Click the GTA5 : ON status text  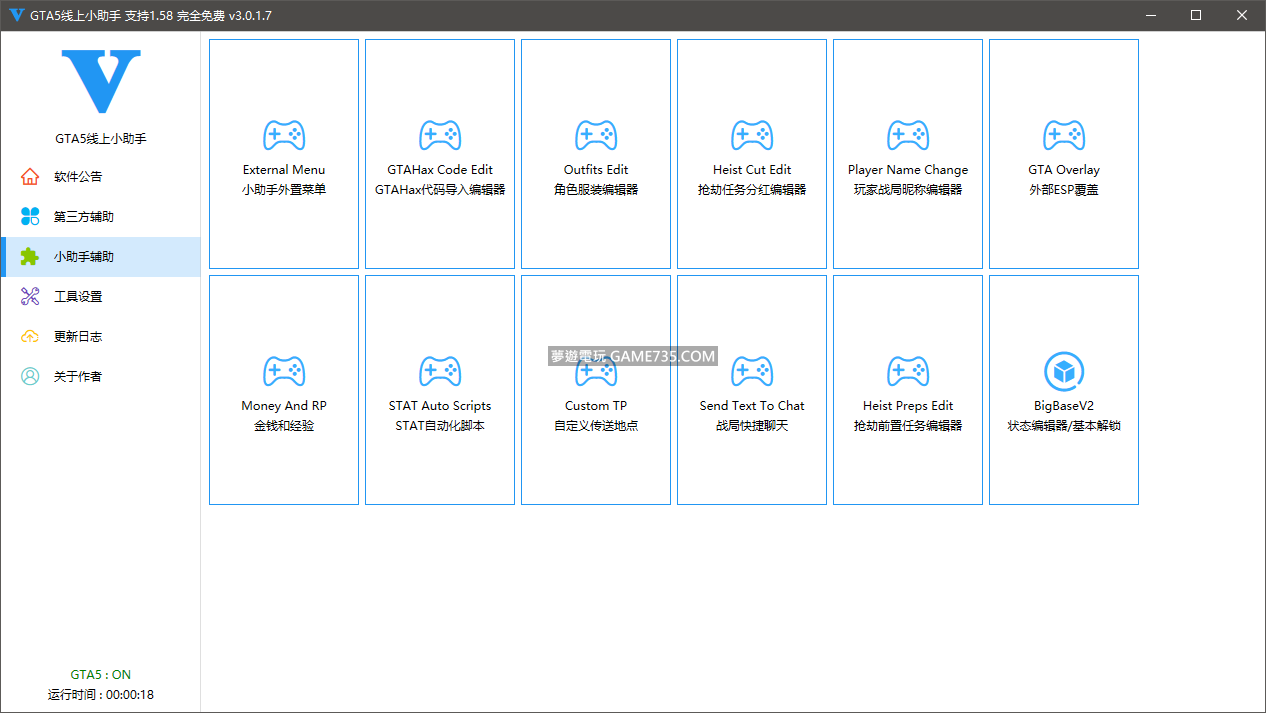tap(100, 675)
